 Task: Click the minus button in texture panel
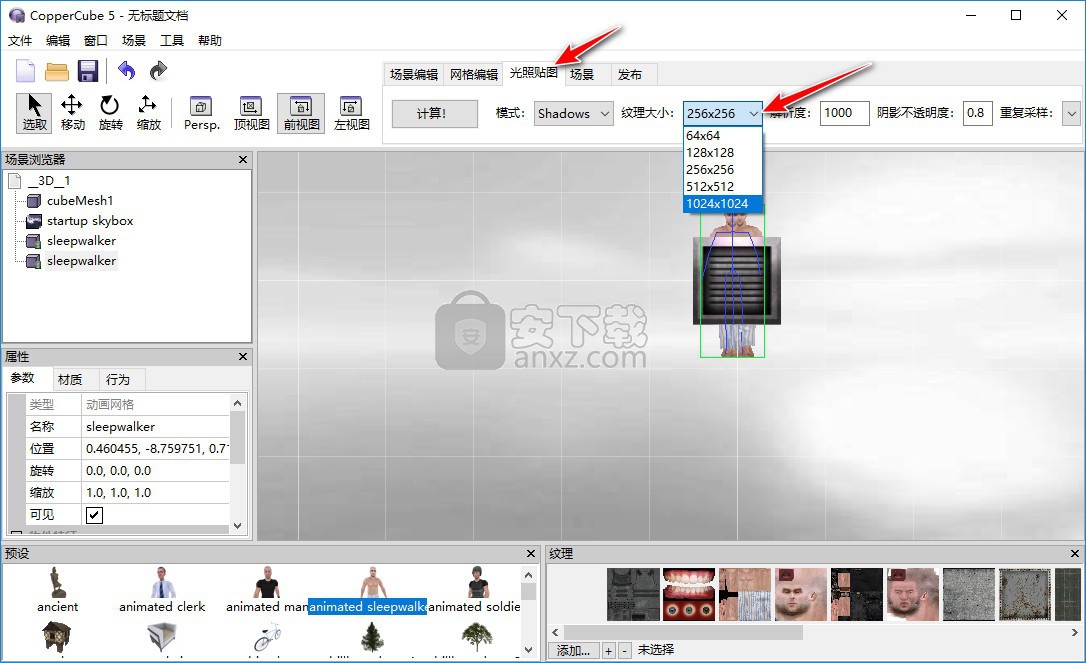[x=624, y=651]
